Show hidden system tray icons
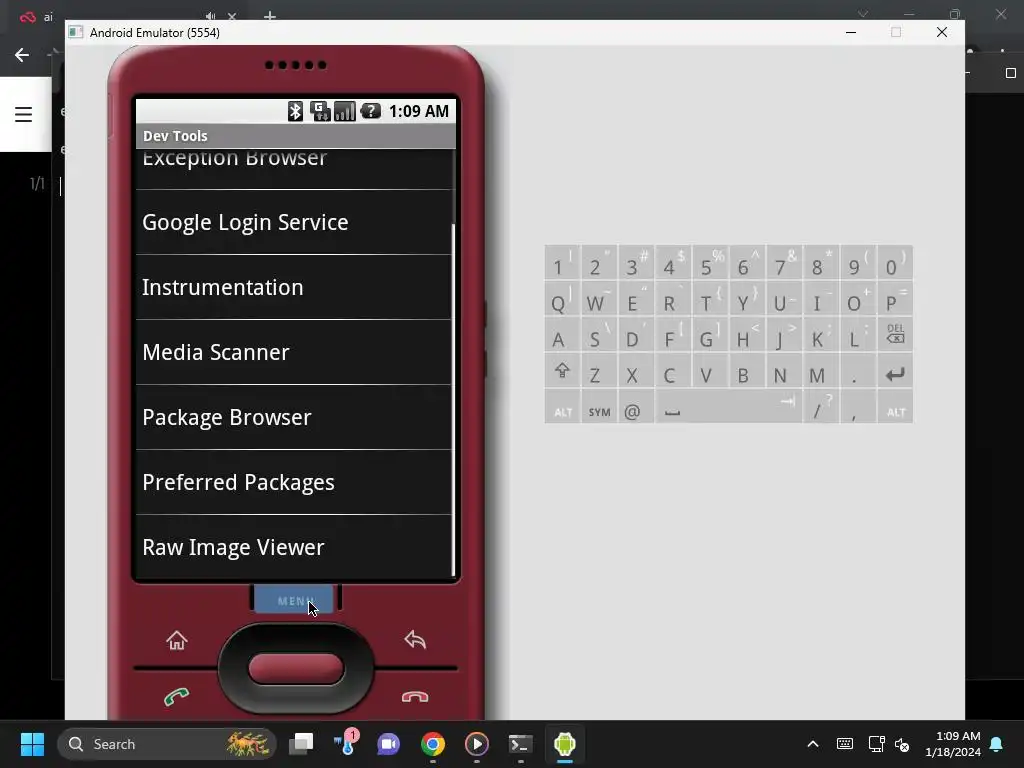This screenshot has height=768, width=1024. [x=812, y=744]
